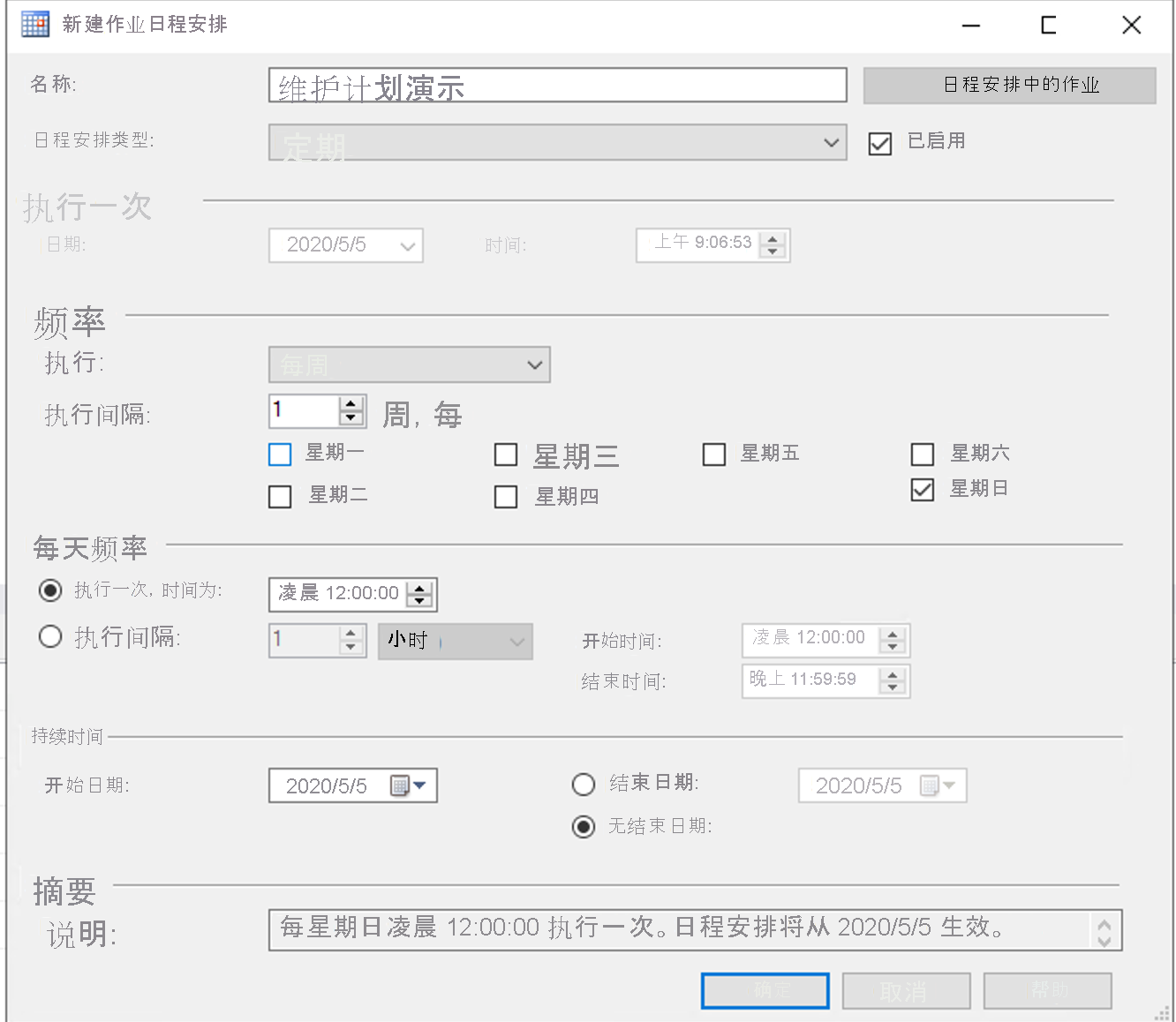1176x1022 pixels.
Task: Uncheck the 星期日 checkbox
Action: tap(923, 490)
